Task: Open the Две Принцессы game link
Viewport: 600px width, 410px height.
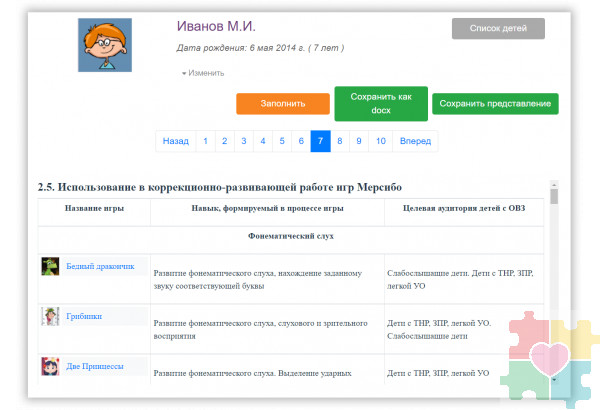Action: click(95, 366)
